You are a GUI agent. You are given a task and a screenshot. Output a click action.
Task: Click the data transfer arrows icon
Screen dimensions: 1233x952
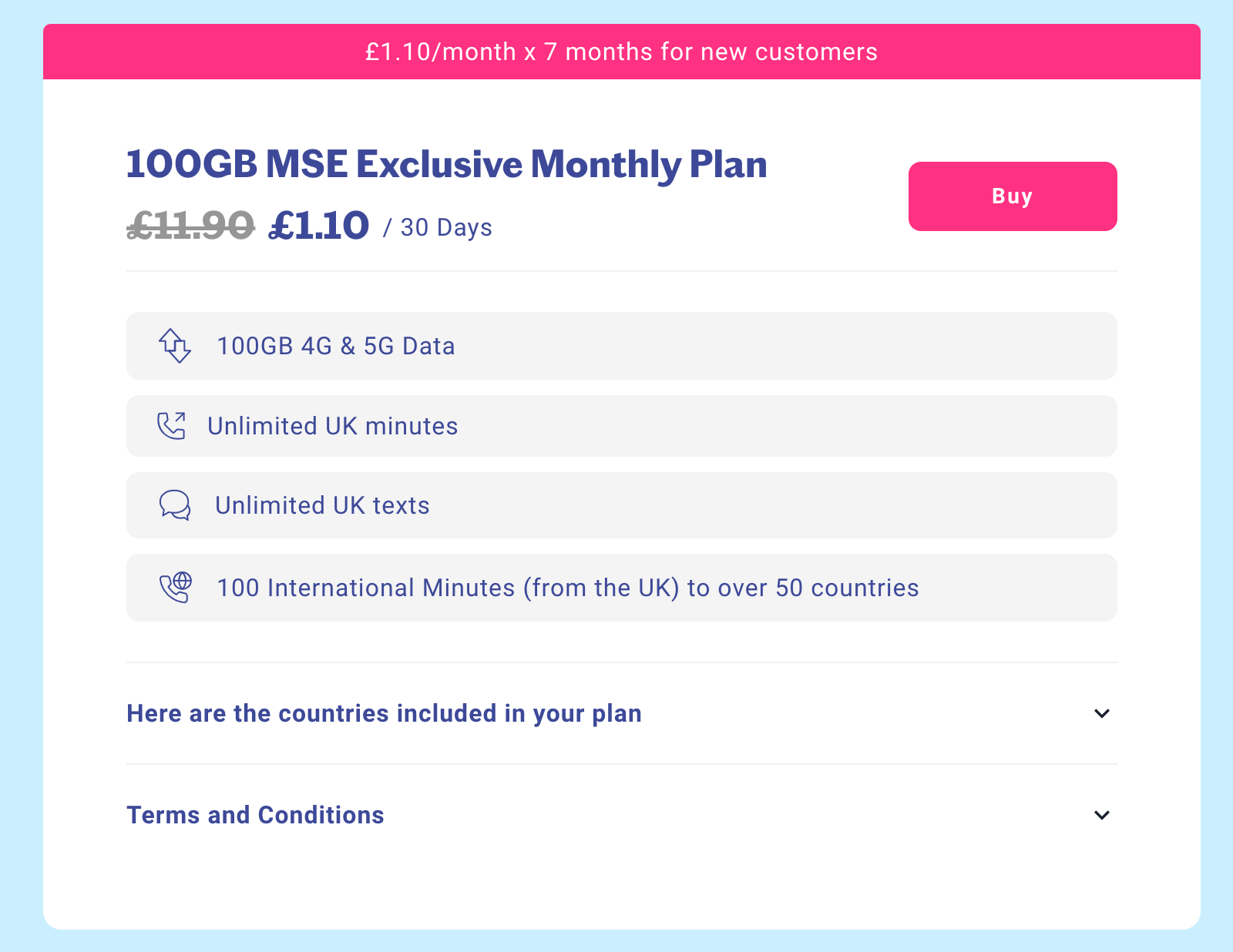(x=175, y=346)
